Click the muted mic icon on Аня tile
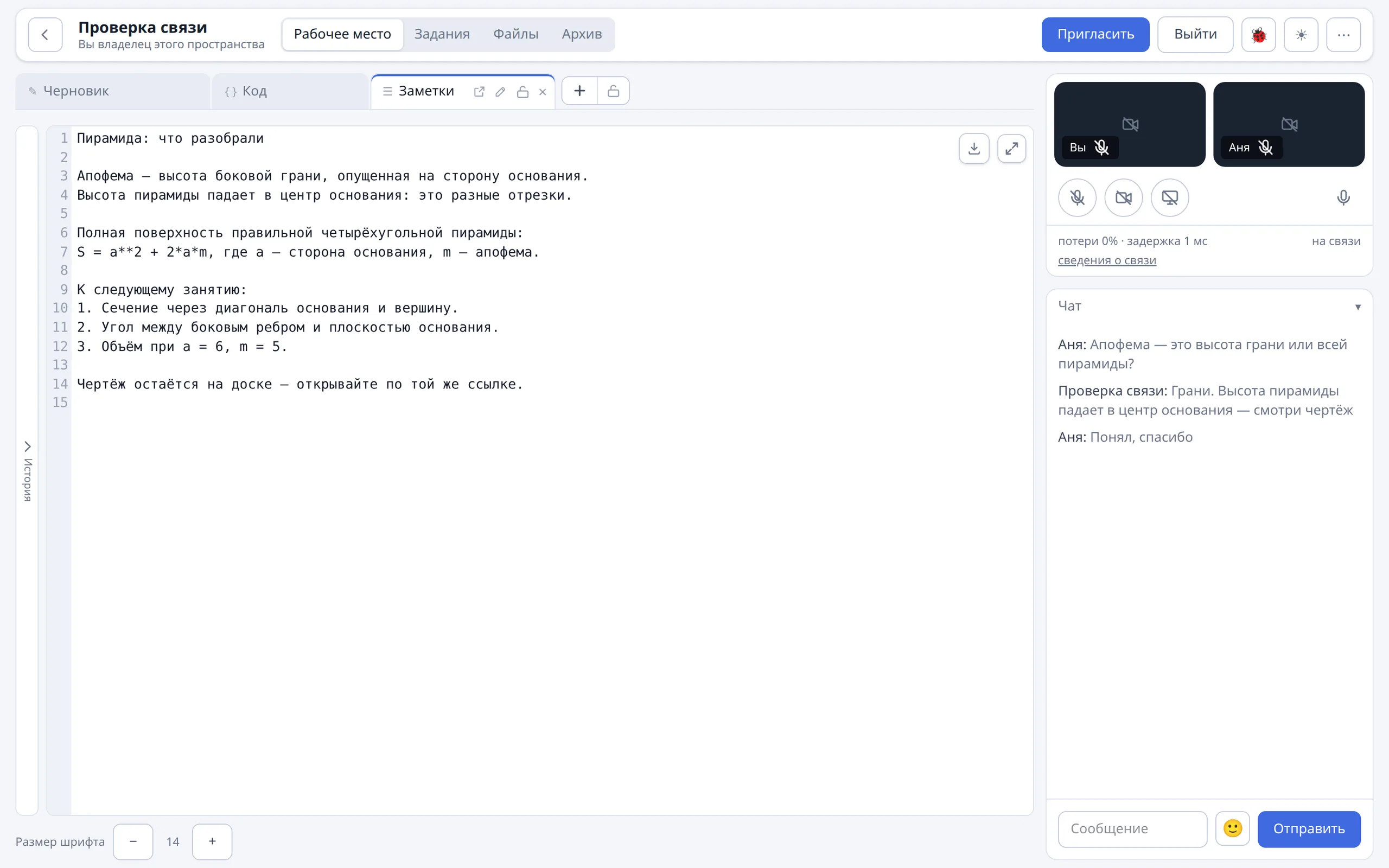1389x868 pixels. [x=1265, y=148]
